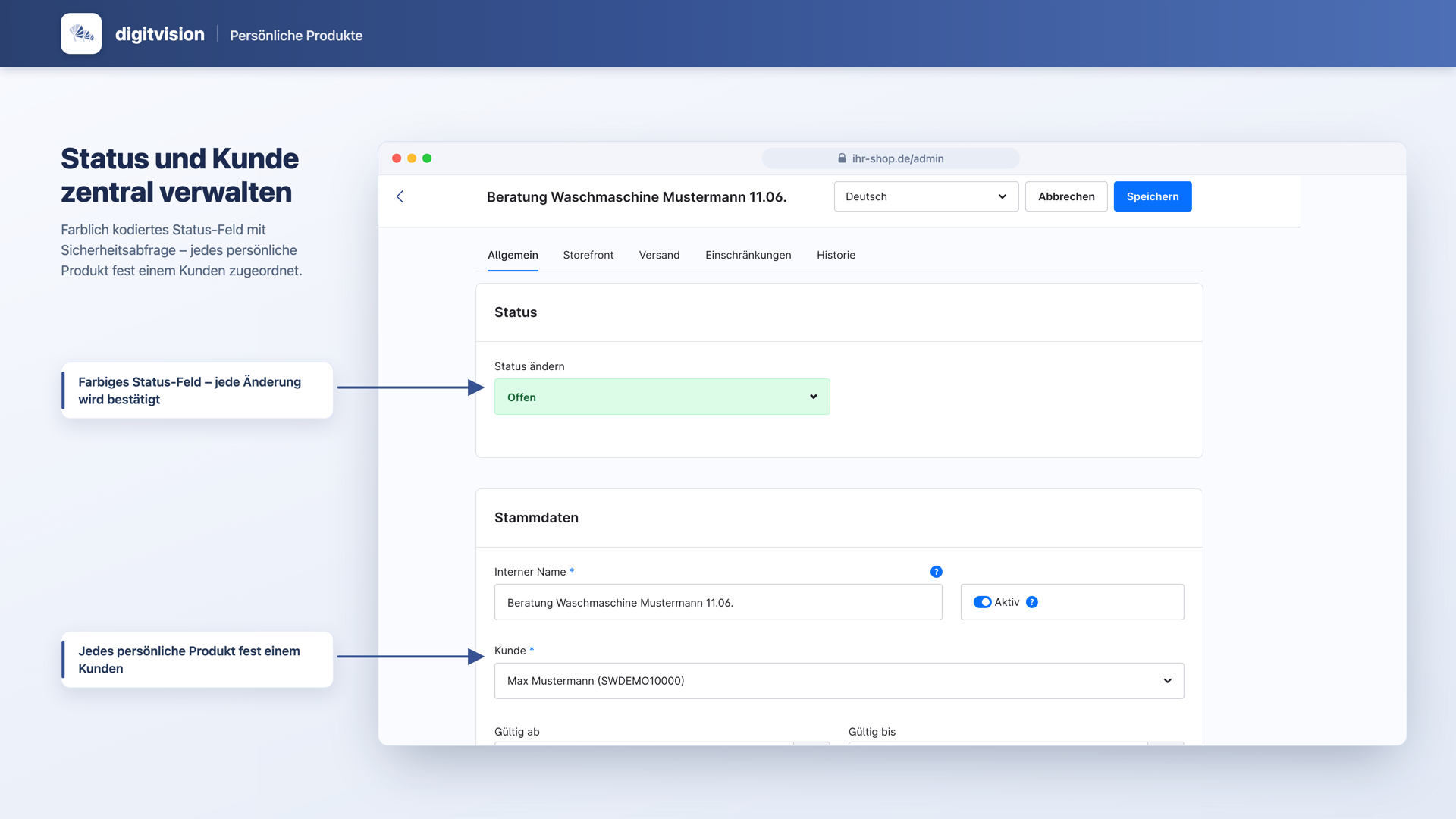This screenshot has width=1456, height=819.
Task: Click into the Interner Name field
Action: 718,602
